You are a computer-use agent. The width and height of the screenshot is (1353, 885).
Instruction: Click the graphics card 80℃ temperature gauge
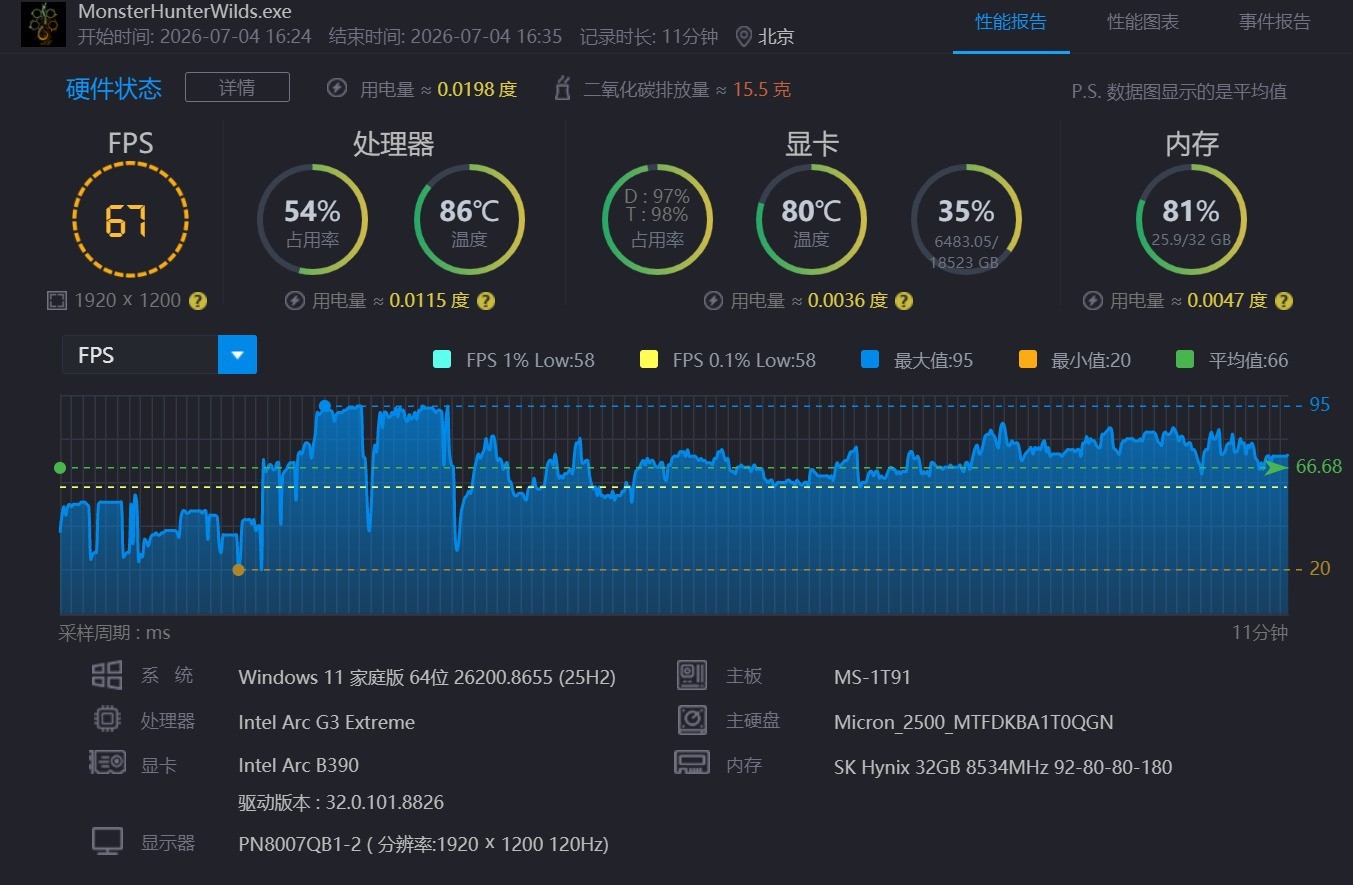pyautogui.click(x=811, y=219)
